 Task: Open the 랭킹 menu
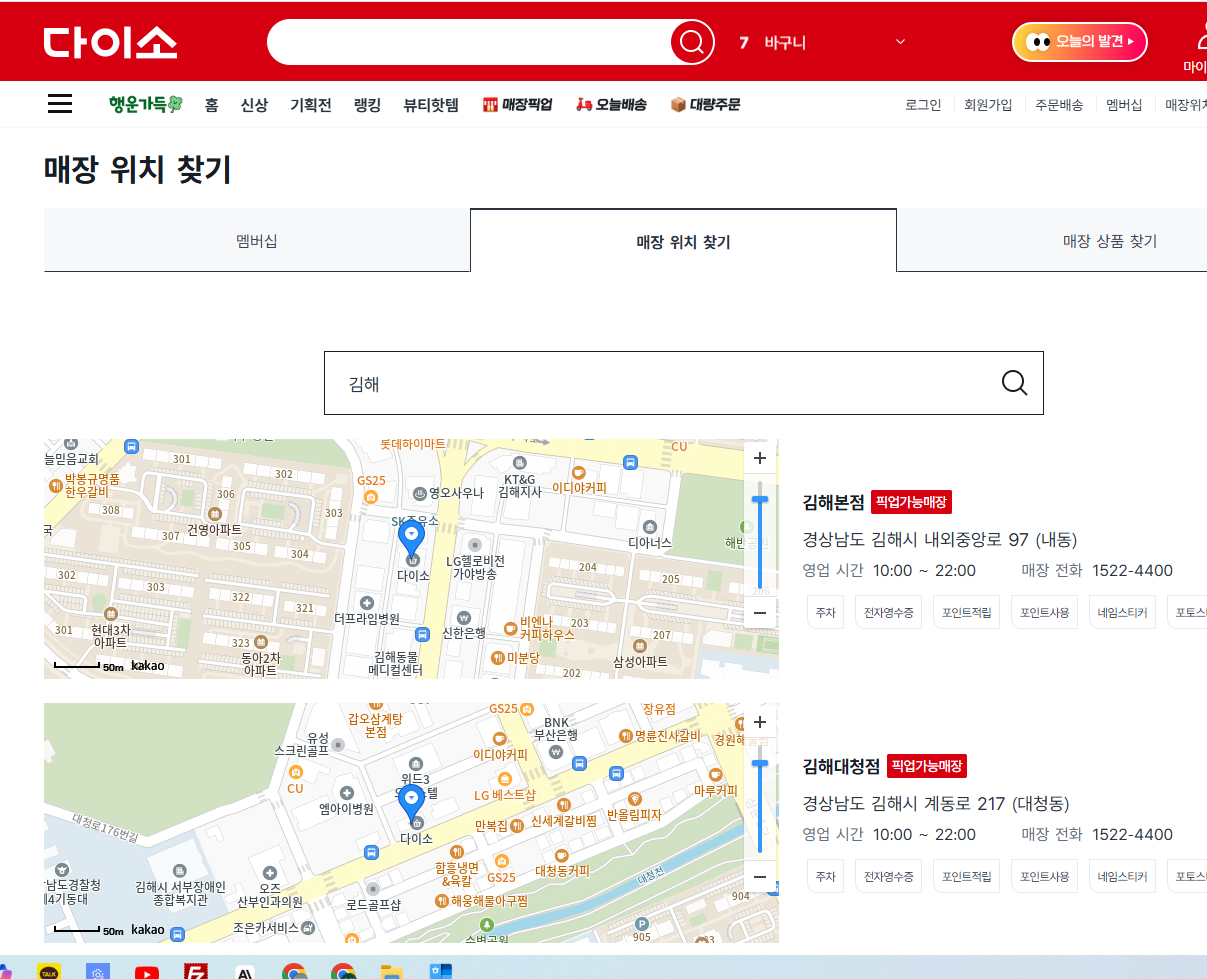(x=367, y=104)
